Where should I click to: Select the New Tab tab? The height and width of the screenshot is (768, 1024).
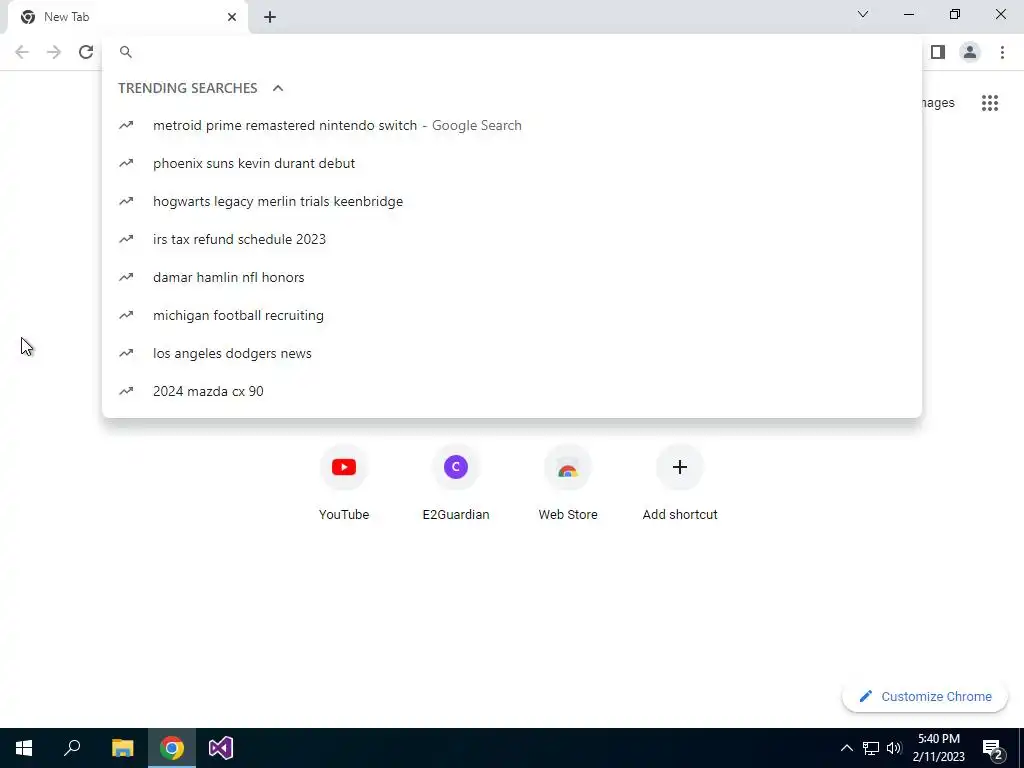(128, 17)
